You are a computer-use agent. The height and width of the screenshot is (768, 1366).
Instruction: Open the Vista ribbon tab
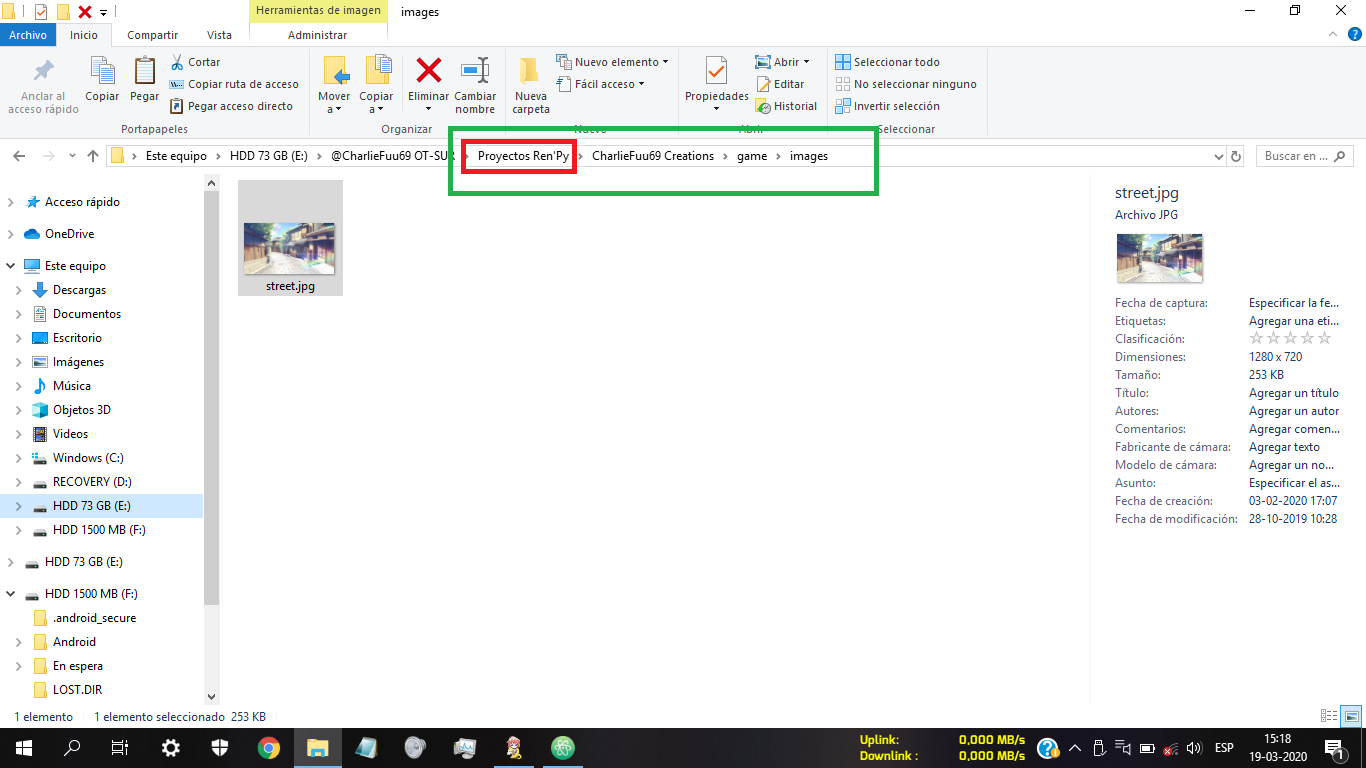[x=219, y=35]
